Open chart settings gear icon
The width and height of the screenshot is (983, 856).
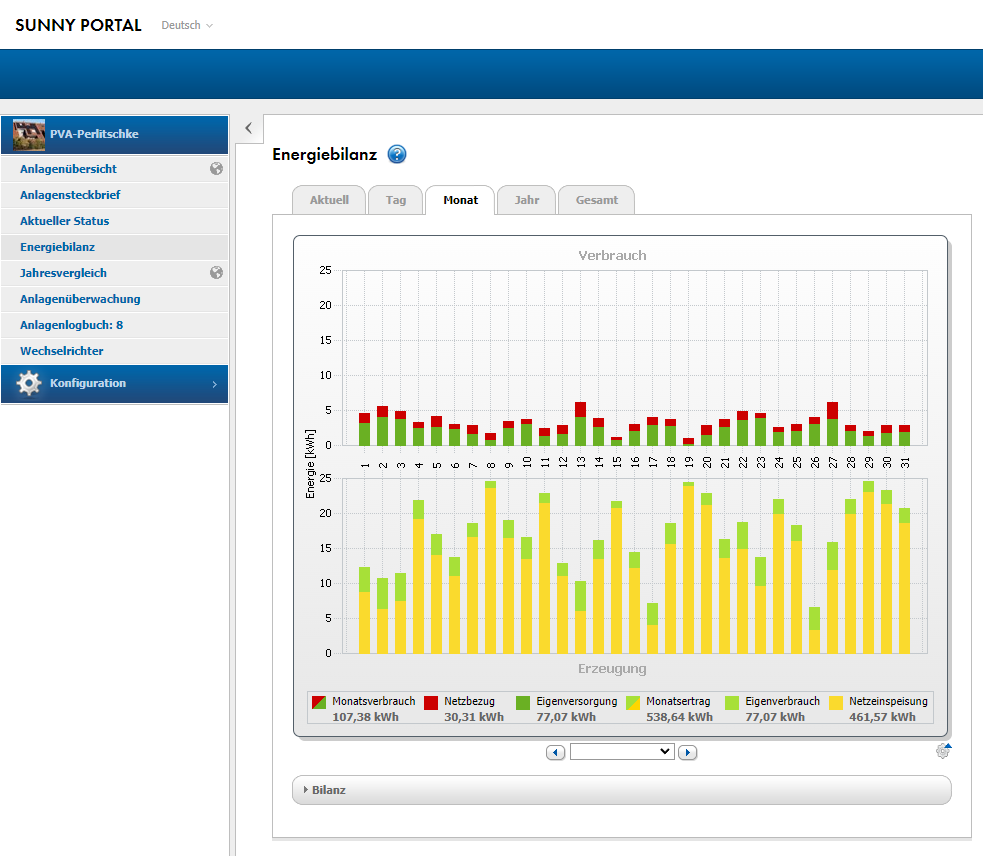pos(942,751)
